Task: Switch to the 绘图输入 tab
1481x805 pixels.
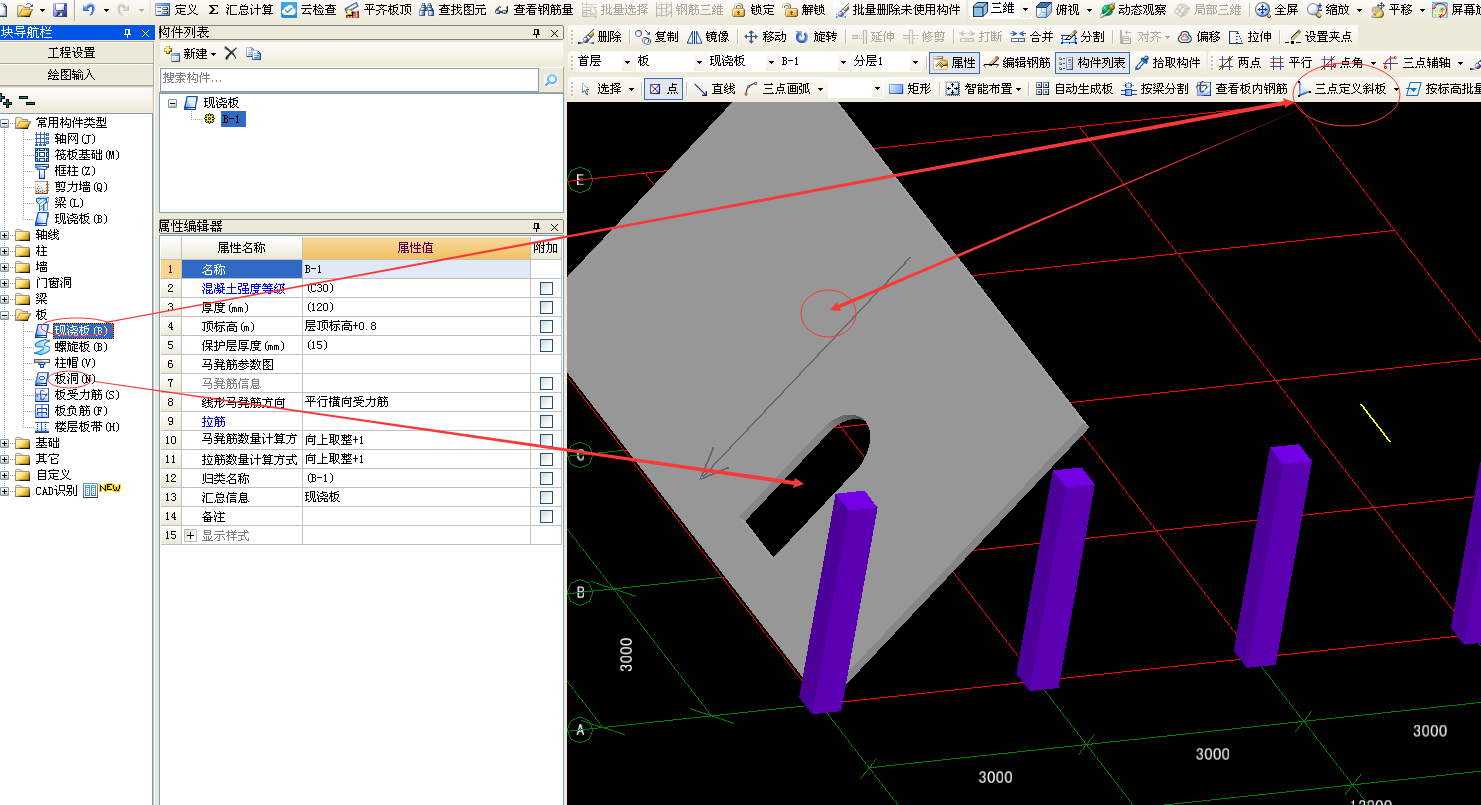Action: [x=72, y=74]
